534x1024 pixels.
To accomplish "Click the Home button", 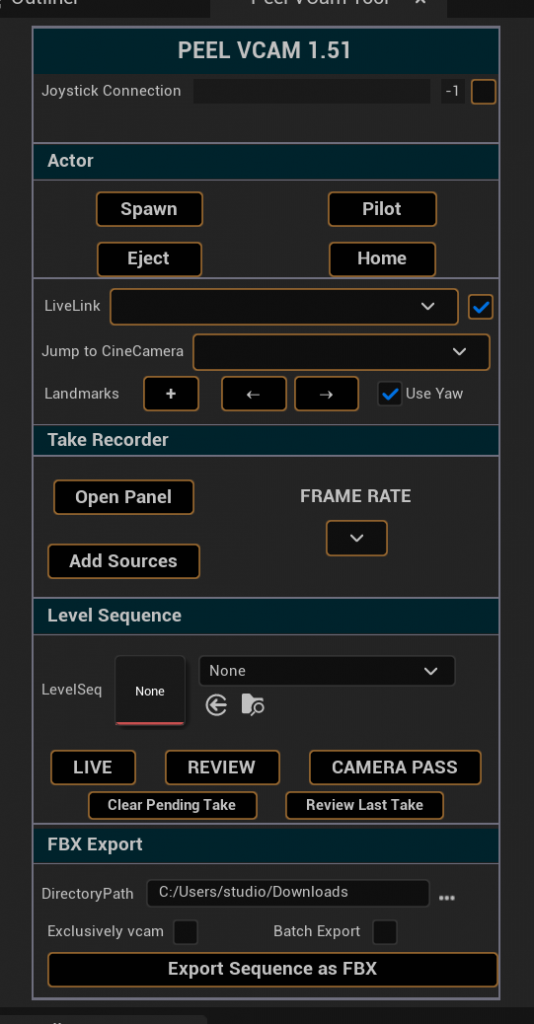I will click(383, 259).
